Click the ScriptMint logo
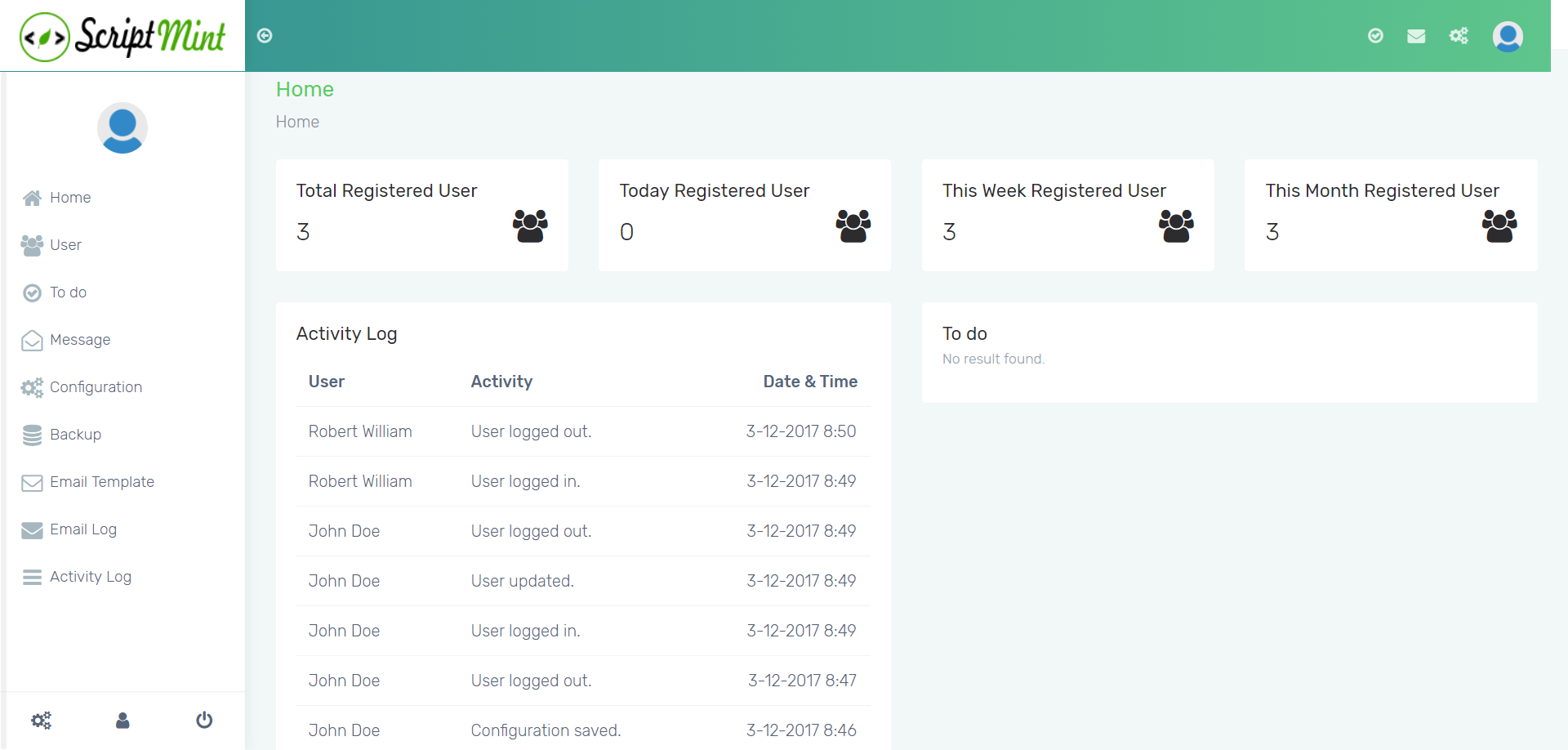Screen dimensions: 1568x750 pyautogui.click(x=122, y=36)
